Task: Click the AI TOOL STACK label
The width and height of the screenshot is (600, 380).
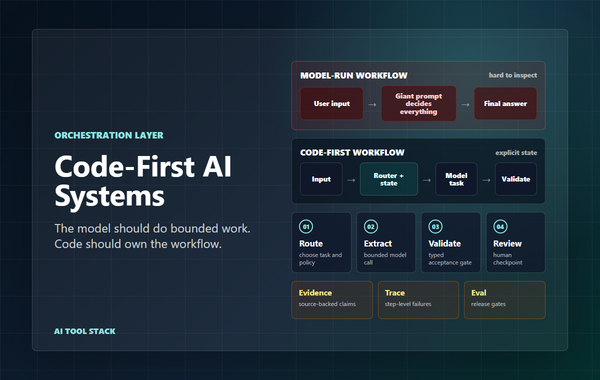Action: tap(85, 331)
